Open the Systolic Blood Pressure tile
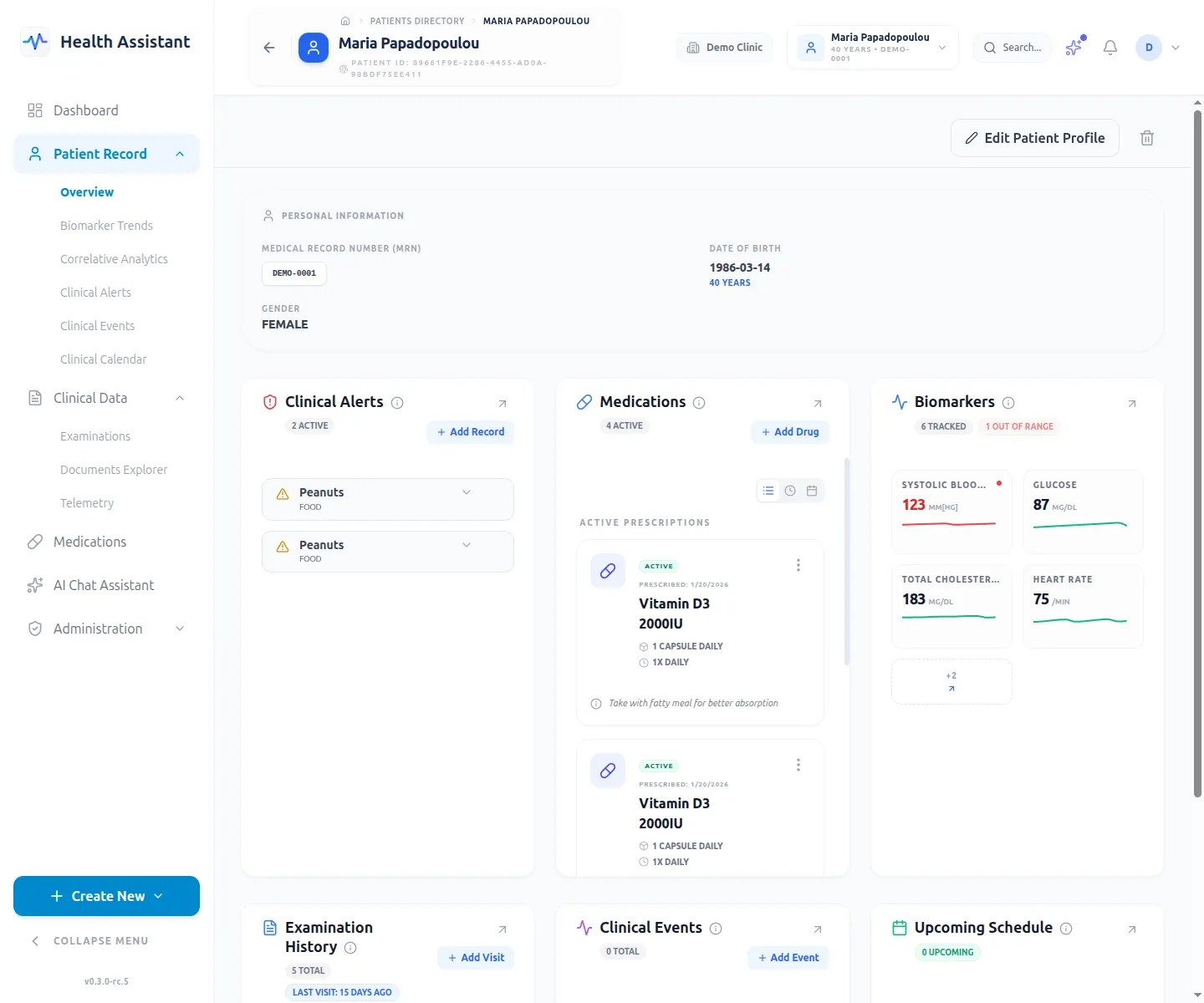This screenshot has height=1003, width=1204. tap(951, 512)
